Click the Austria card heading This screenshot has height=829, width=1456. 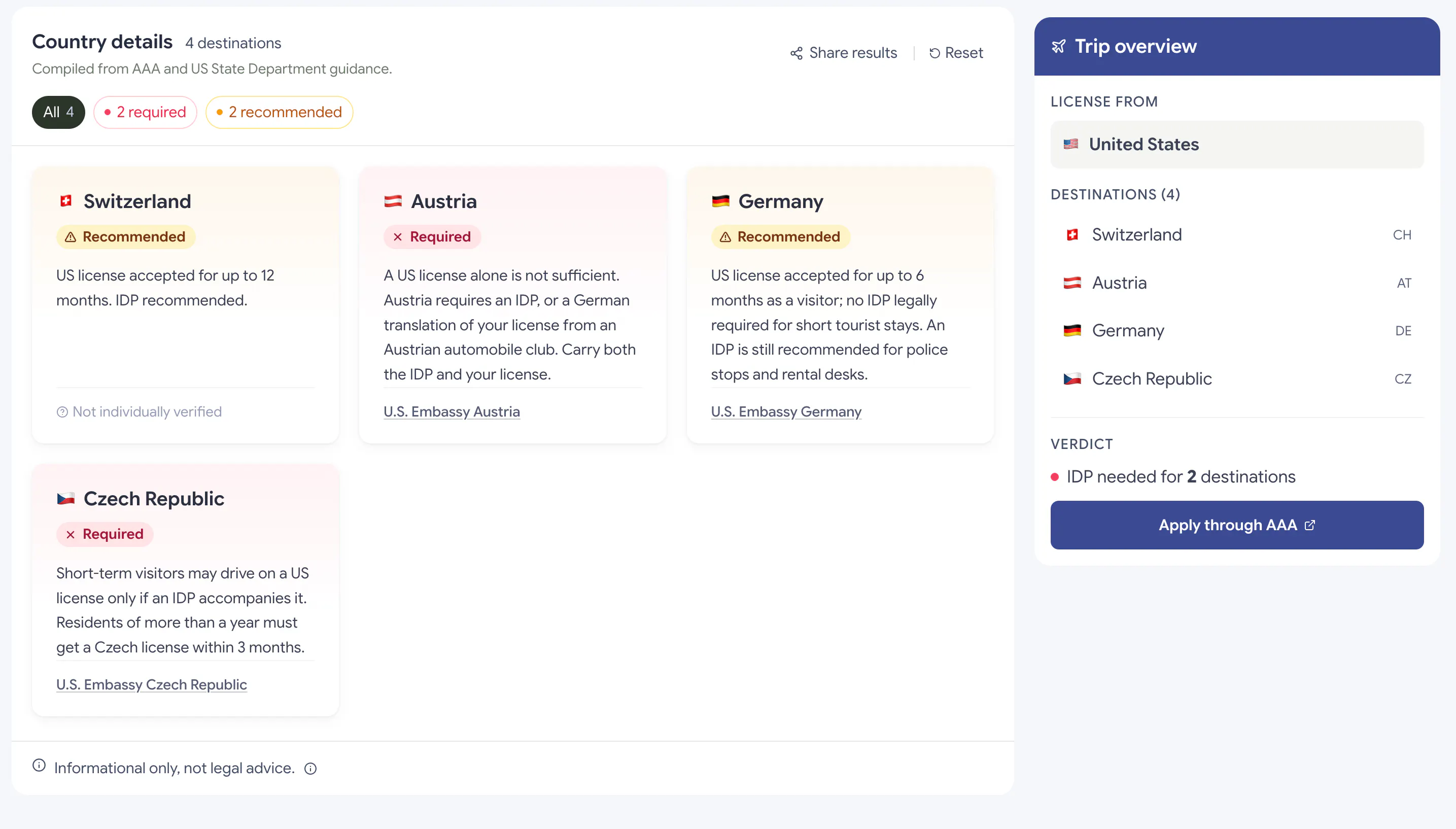444,201
